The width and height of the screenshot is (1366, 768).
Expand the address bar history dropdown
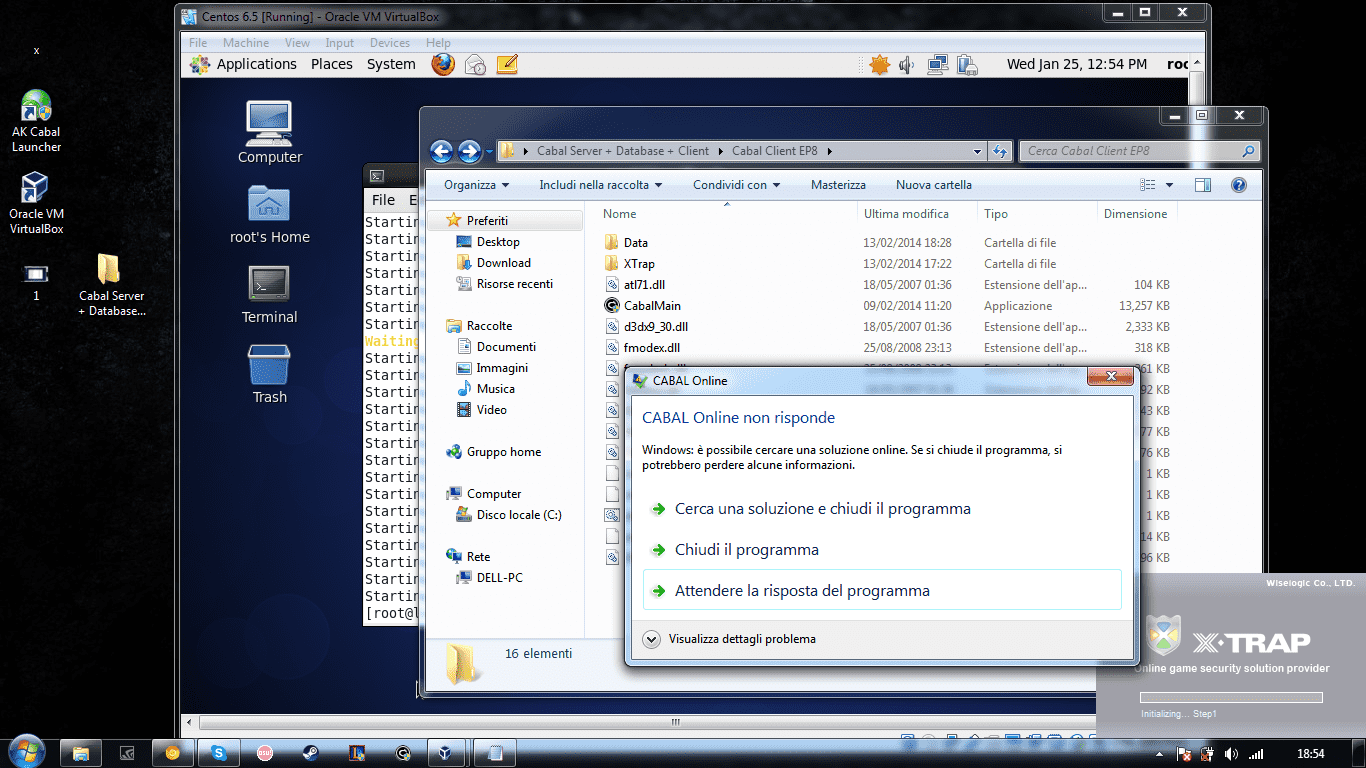[978, 151]
